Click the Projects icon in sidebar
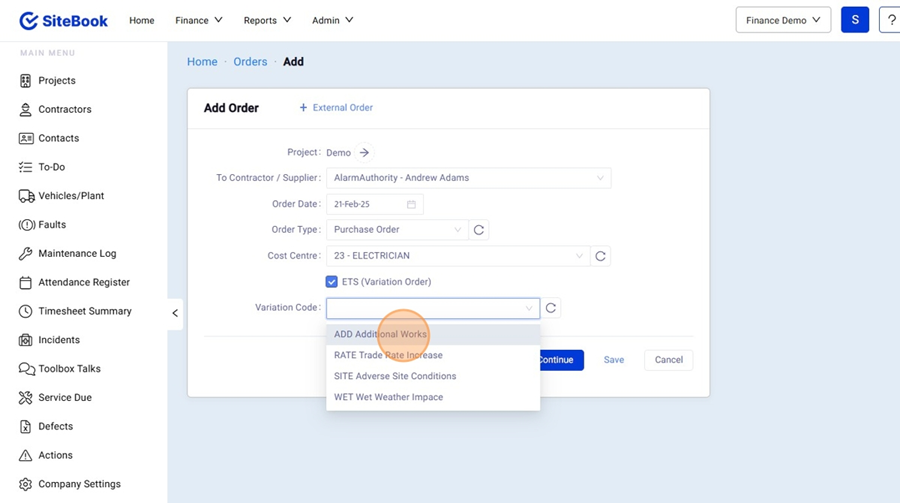900x503 pixels. 26,81
